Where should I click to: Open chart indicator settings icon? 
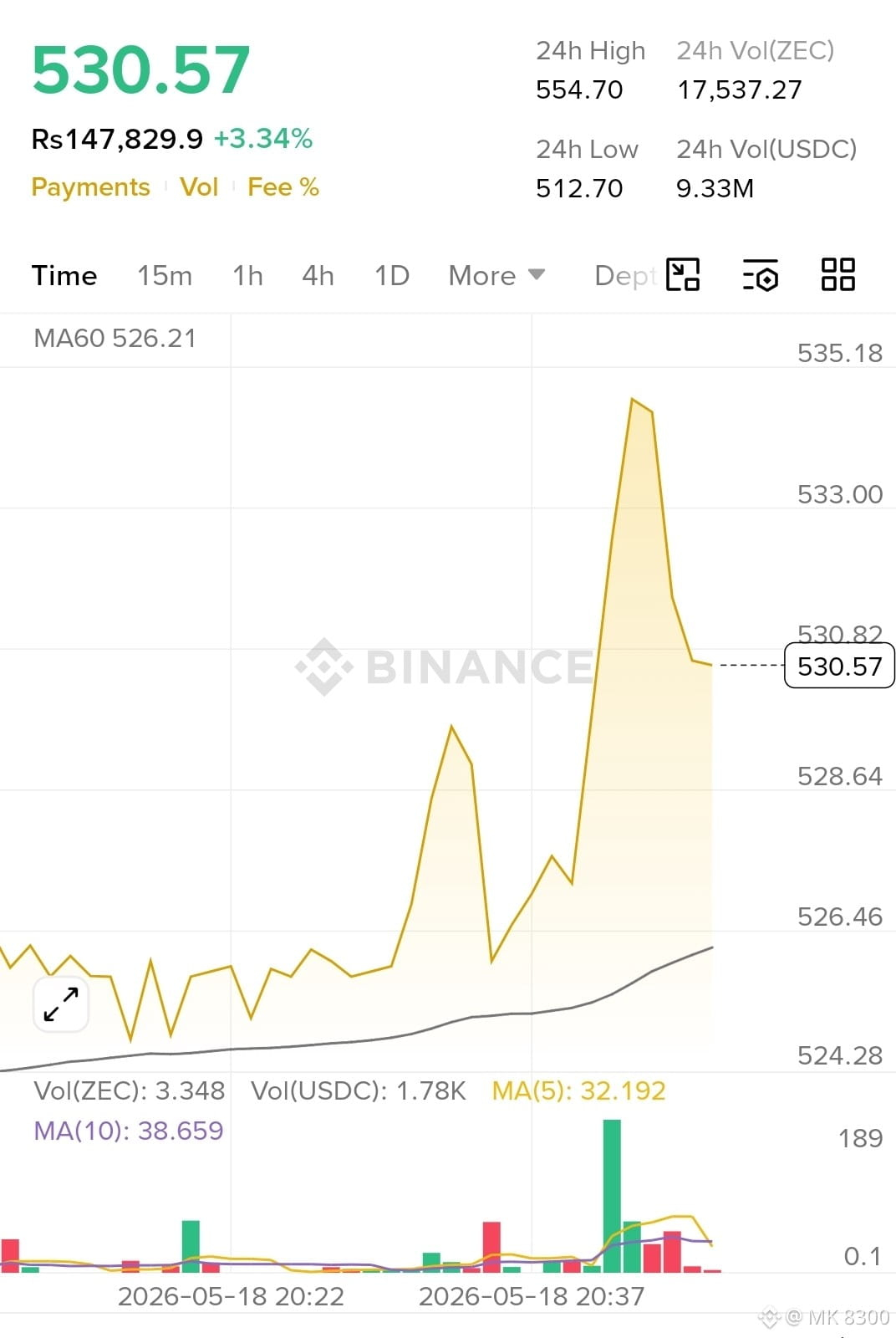pos(760,274)
